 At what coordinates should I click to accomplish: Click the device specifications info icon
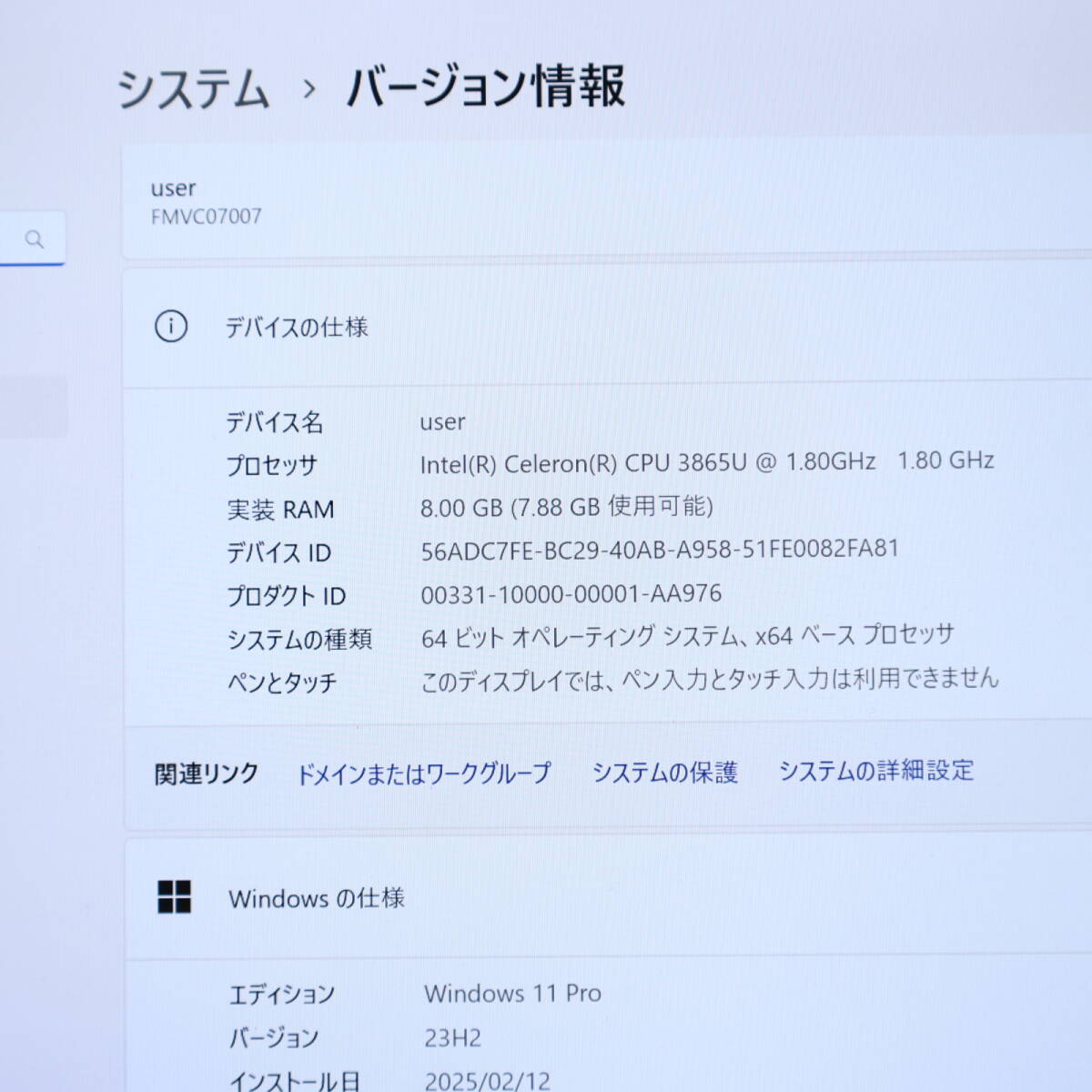[x=171, y=326]
